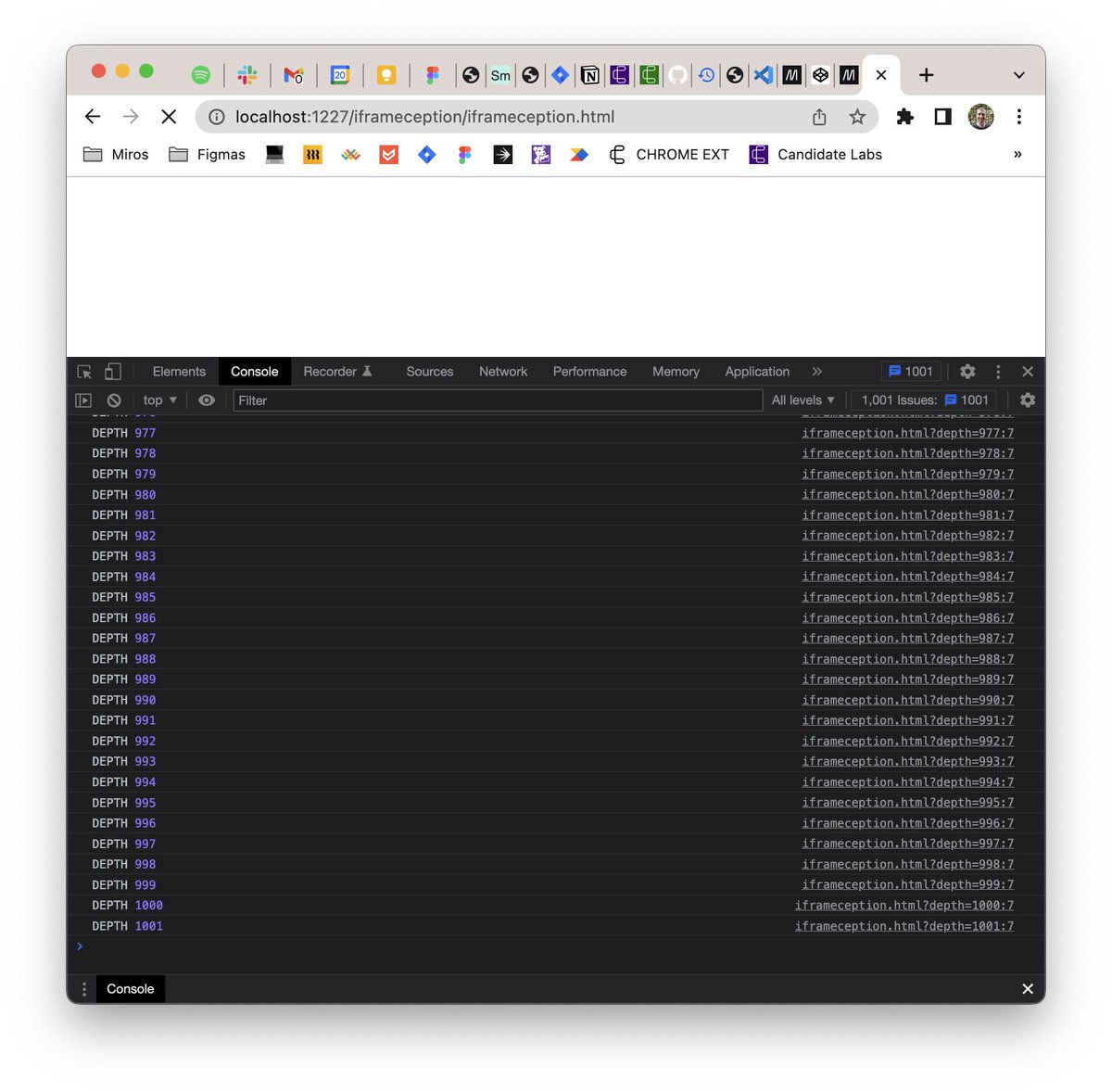Open the laptop icon bookmark

click(x=274, y=155)
